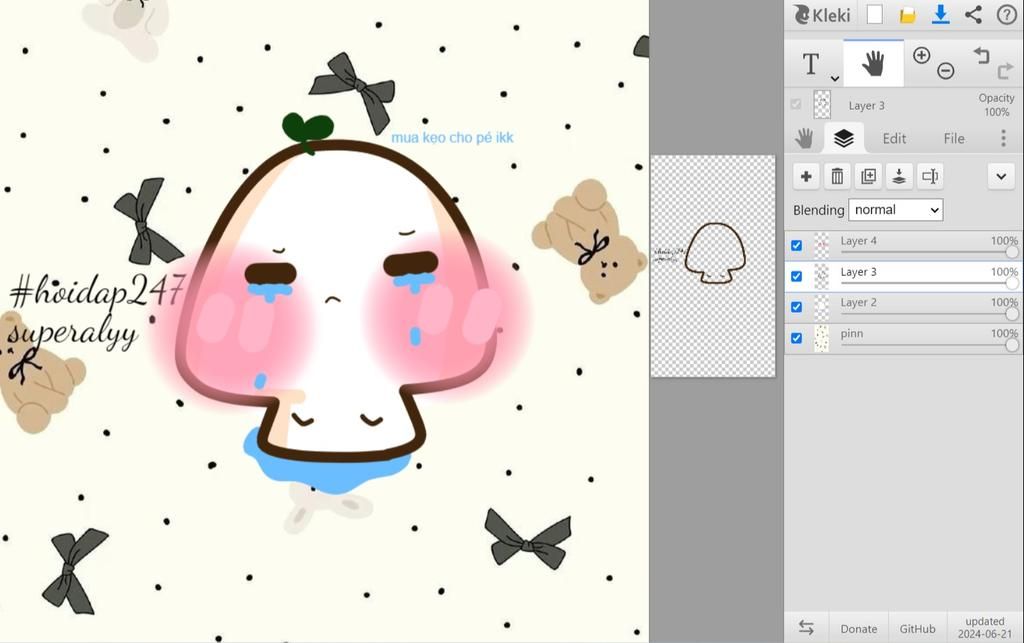
Task: Open the File tab
Action: [954, 138]
